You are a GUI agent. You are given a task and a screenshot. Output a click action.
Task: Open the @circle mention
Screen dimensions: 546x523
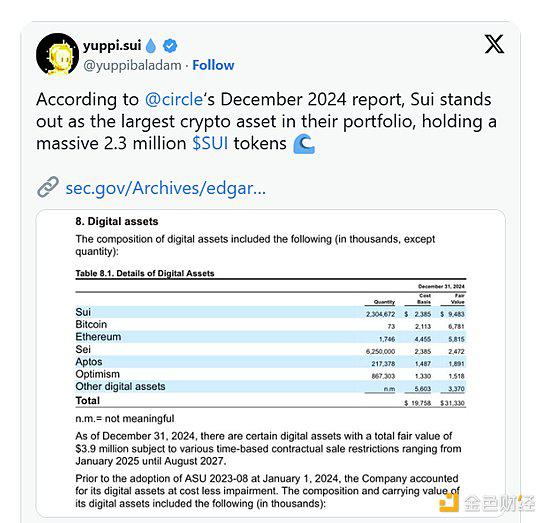173,100
